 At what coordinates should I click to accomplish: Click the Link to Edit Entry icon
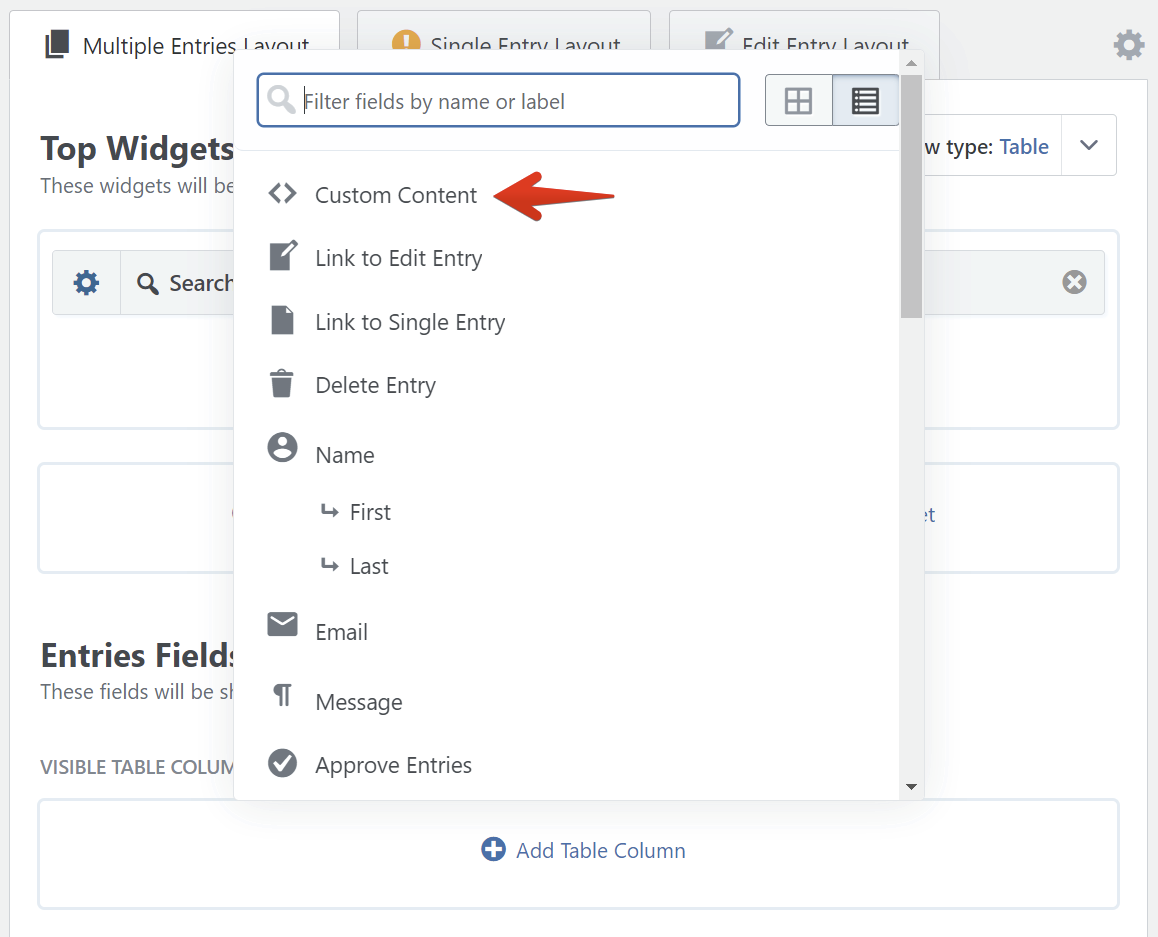pos(283,256)
